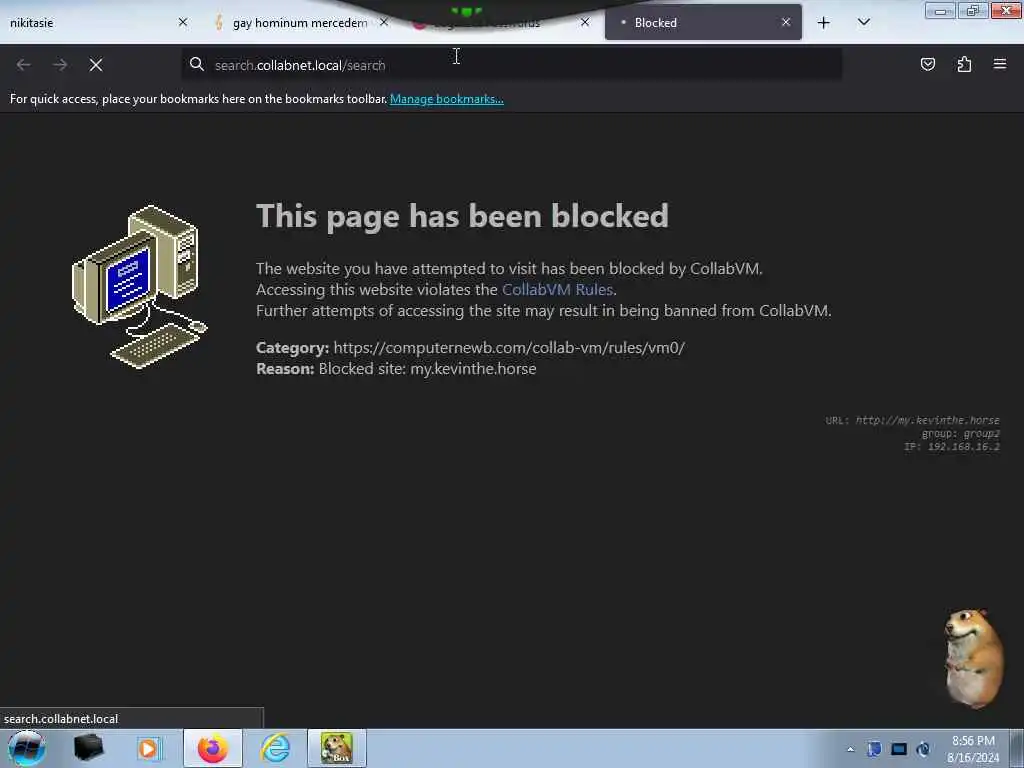
Task: Close the nikitasie tab
Action: coord(183,22)
